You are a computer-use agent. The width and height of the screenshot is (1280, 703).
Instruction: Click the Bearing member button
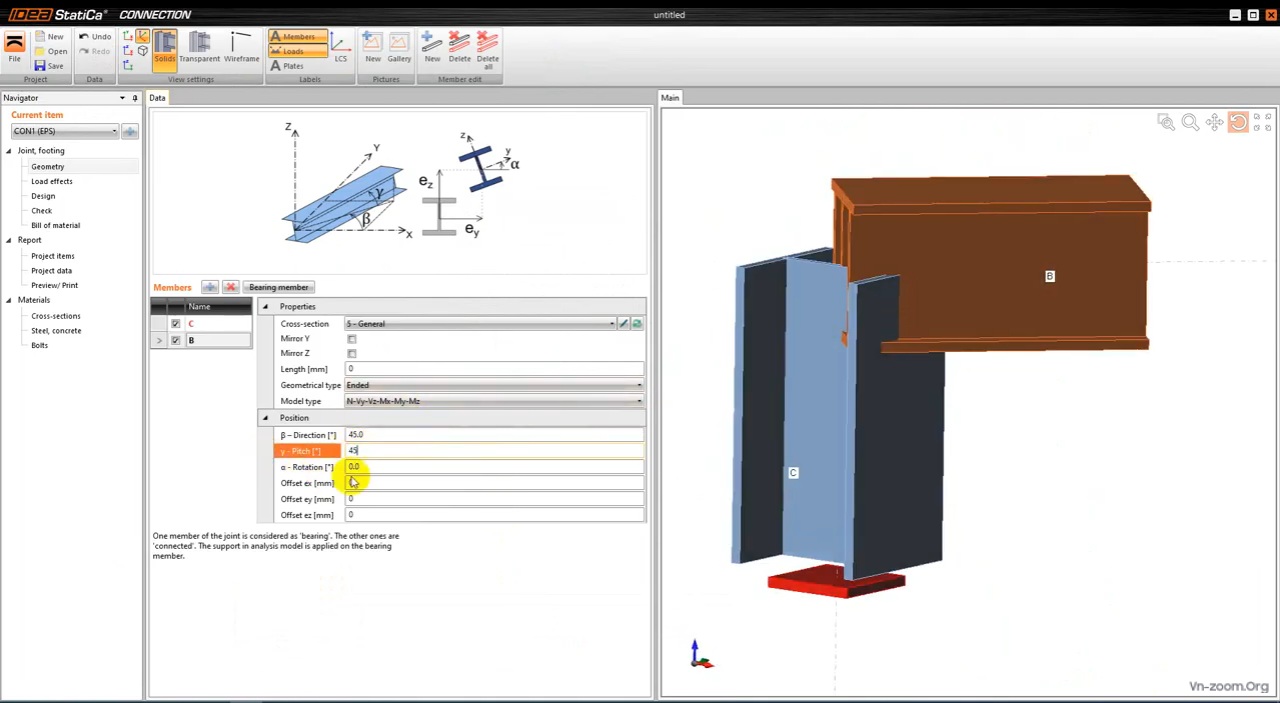coord(278,287)
